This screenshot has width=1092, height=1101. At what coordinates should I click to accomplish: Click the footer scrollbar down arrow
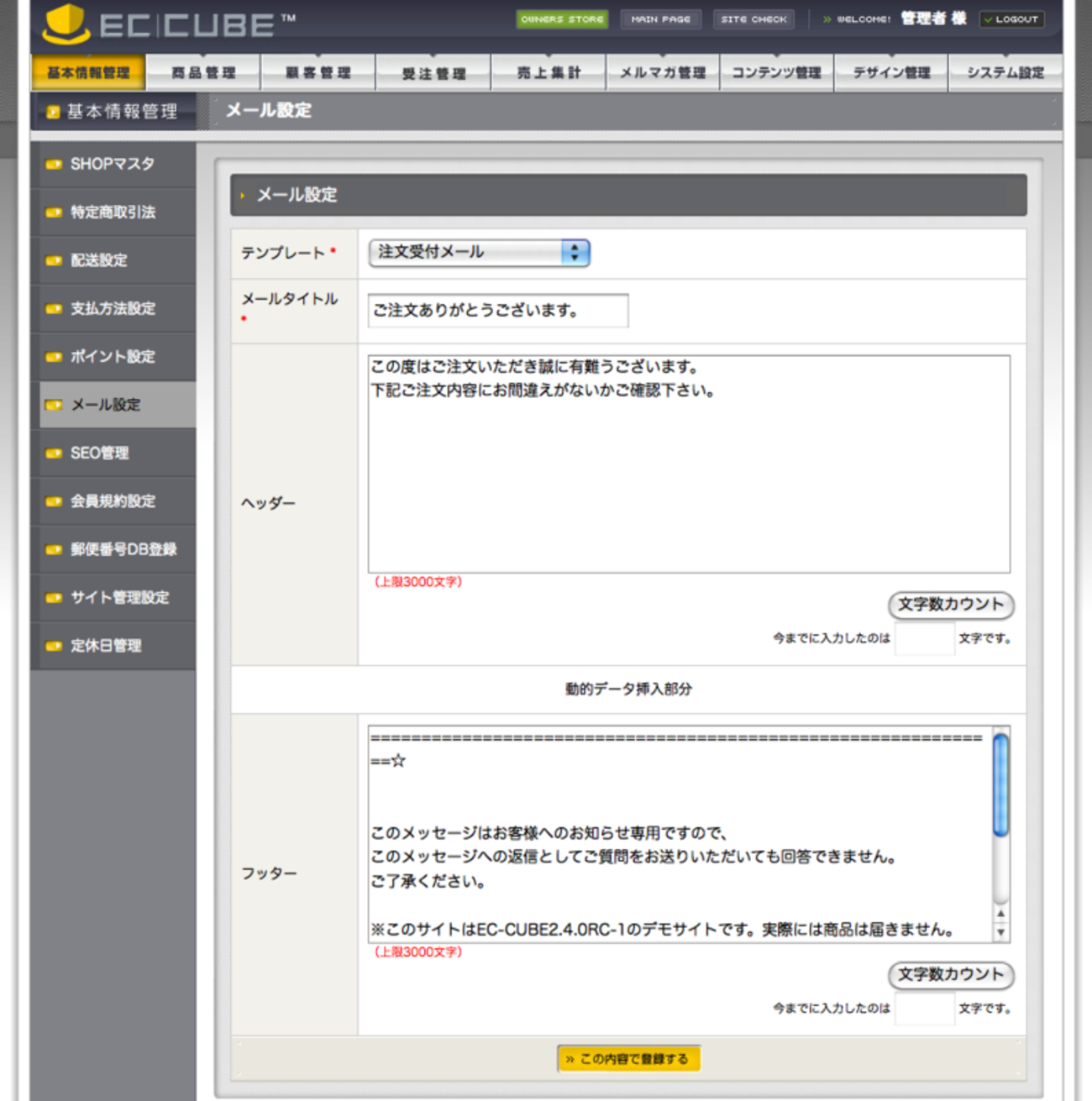(x=1000, y=932)
